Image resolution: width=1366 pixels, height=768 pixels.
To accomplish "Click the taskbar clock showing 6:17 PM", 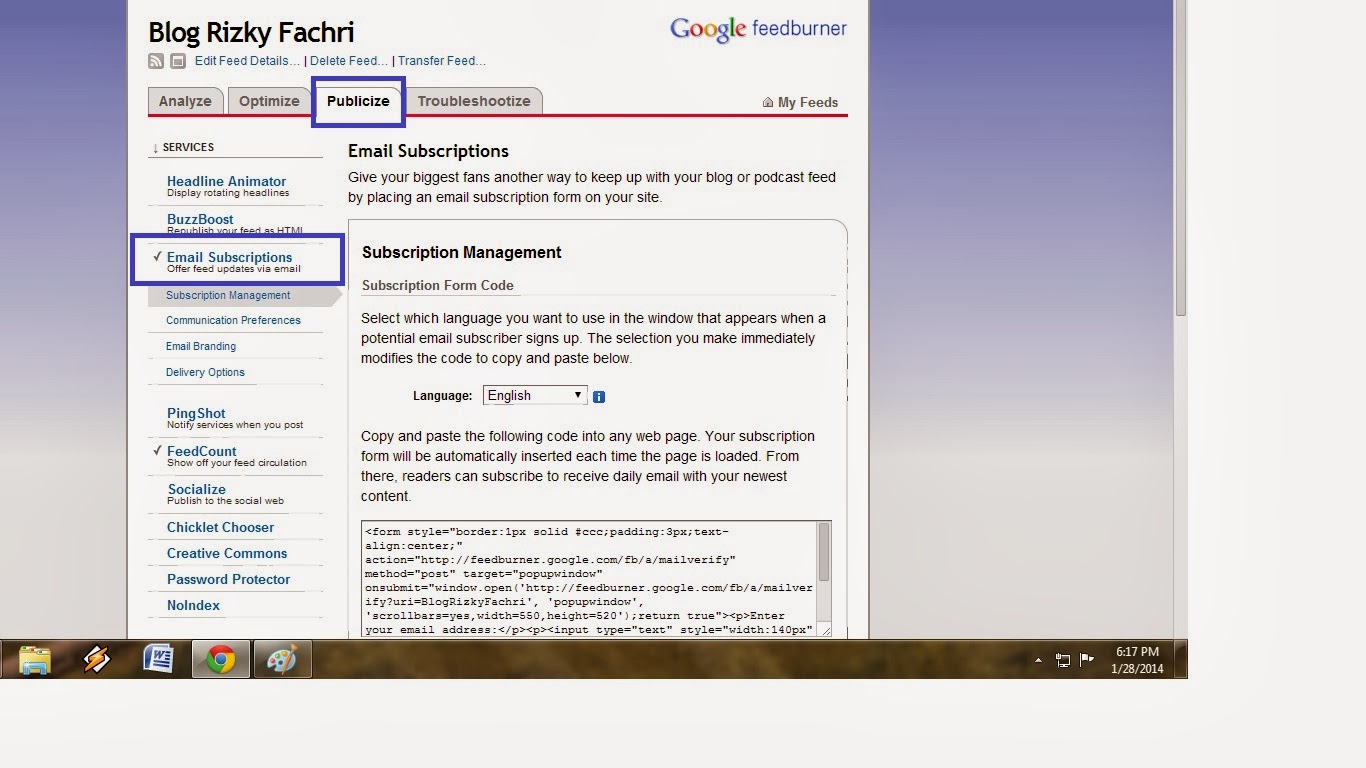I will [x=1137, y=660].
